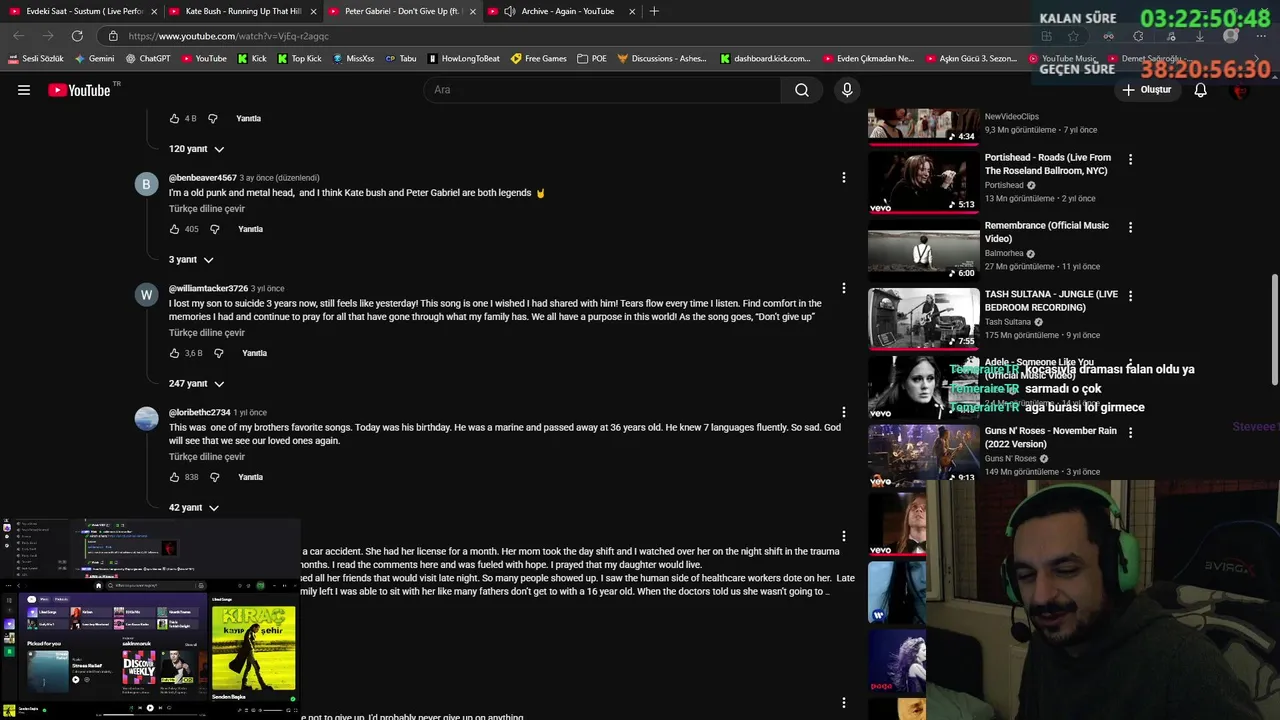
Task: Open the loribethc2734 profile avatar
Action: [x=146, y=419]
